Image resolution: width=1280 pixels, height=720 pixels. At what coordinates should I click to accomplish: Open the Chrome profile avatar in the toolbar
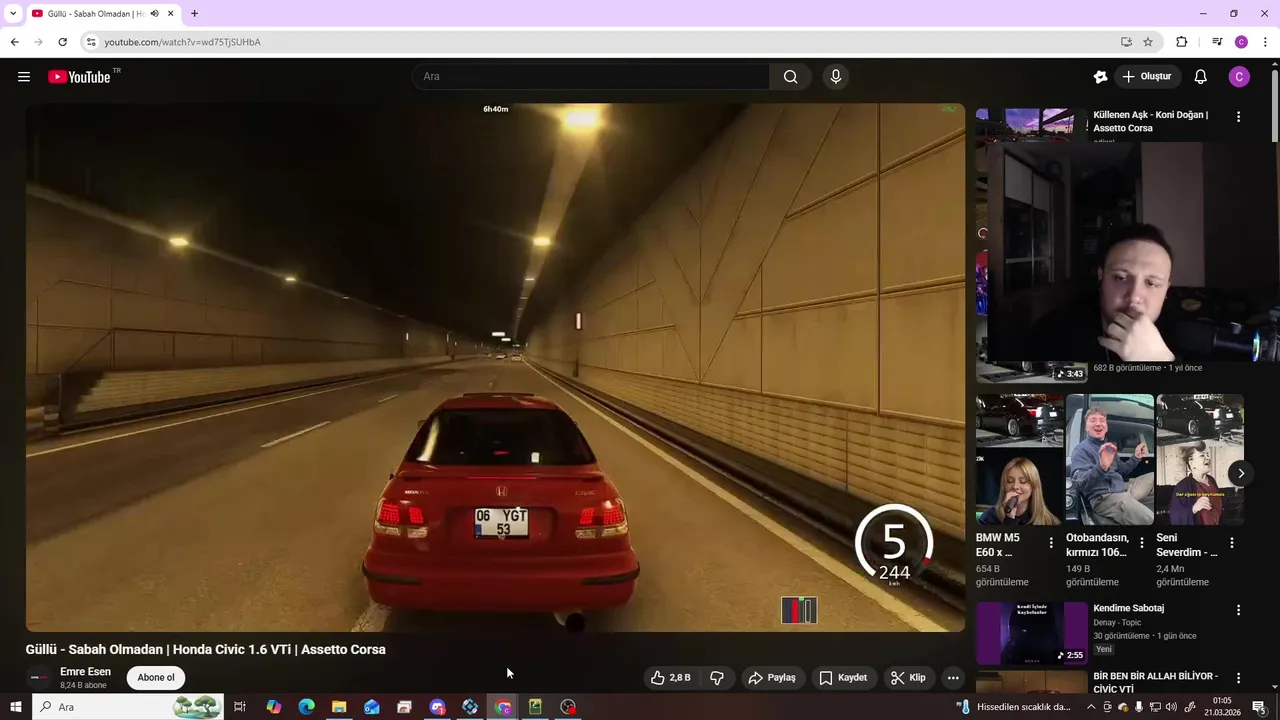pos(1241,42)
